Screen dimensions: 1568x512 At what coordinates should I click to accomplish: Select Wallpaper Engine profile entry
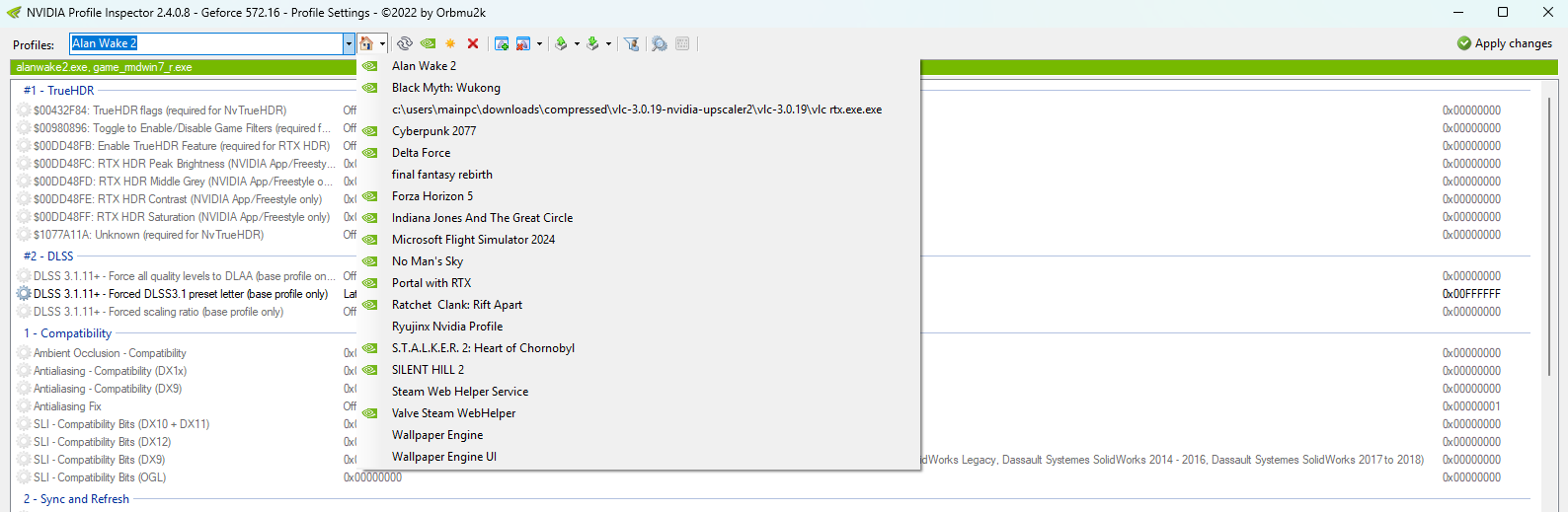point(639,435)
